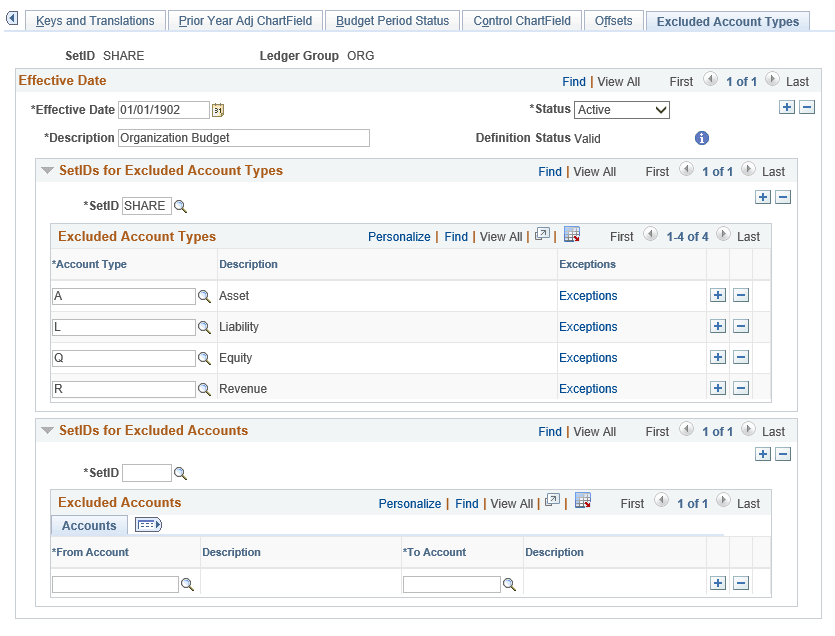Open the lookup for Account Type A

(203, 296)
